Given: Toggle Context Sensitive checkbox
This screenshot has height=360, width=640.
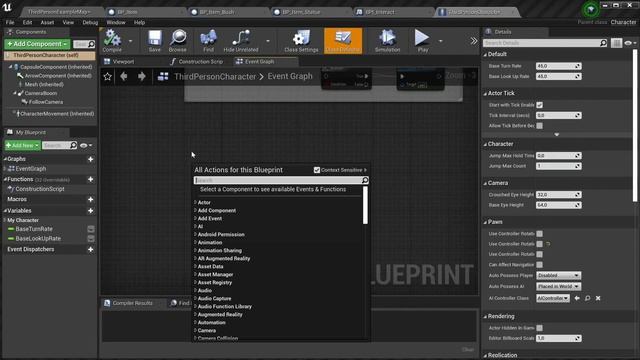Looking at the screenshot, I should [317, 170].
